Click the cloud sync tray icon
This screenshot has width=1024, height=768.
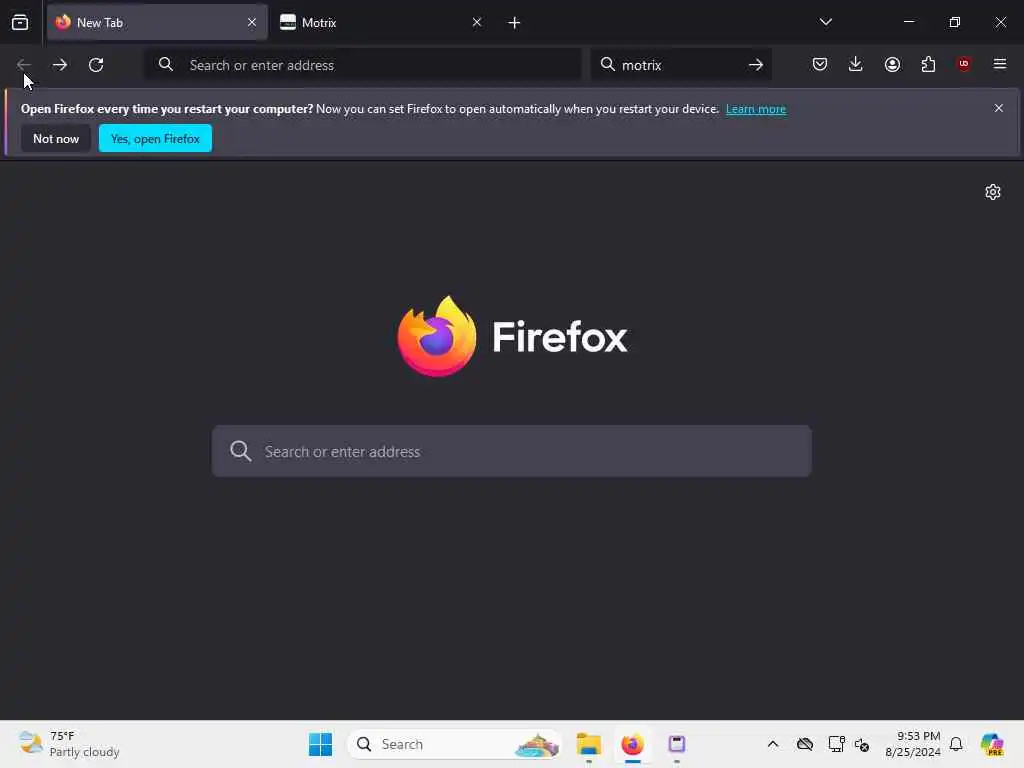point(805,744)
